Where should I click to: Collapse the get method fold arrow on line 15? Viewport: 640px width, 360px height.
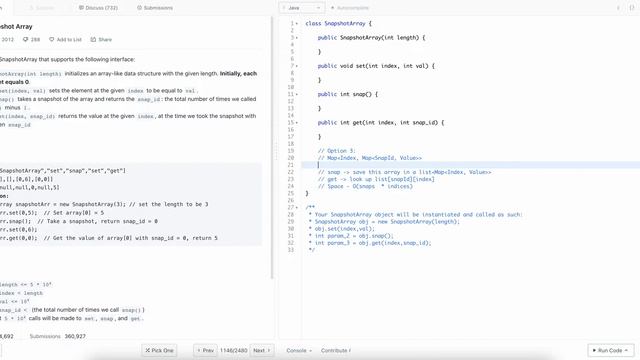pos(297,122)
